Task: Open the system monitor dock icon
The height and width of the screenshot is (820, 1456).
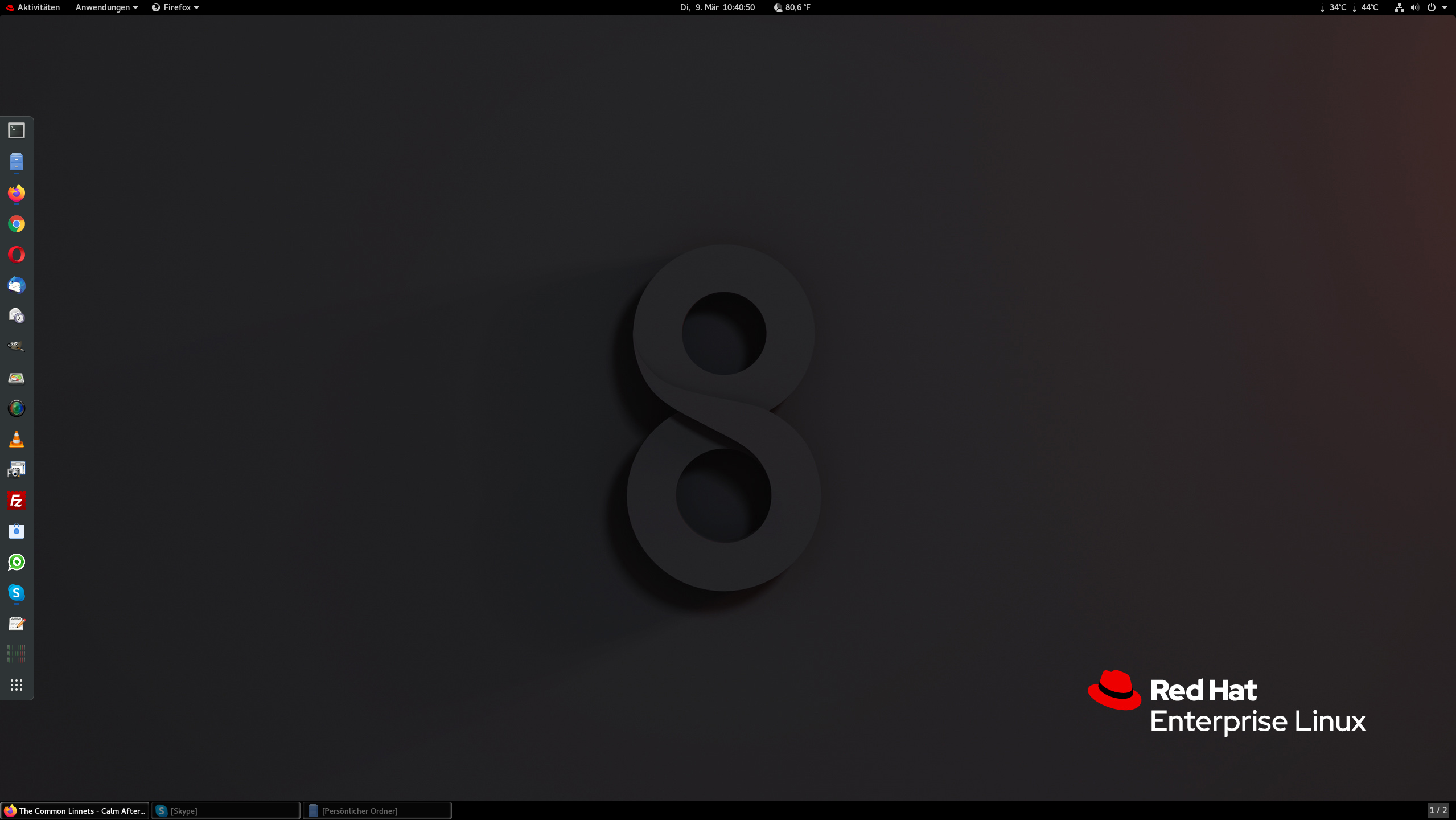Action: coord(17,654)
